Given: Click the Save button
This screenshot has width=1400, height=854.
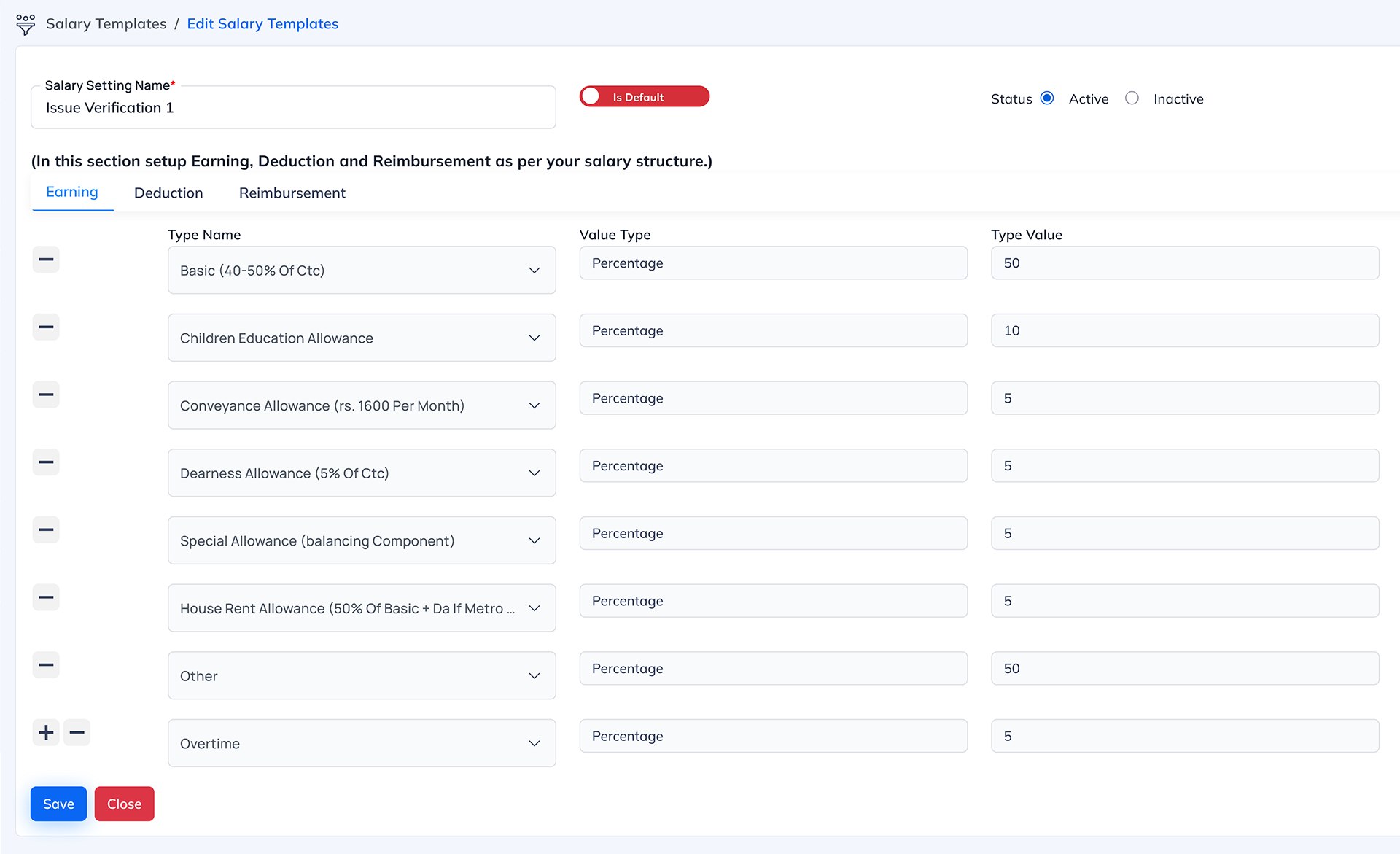Looking at the screenshot, I should pos(58,804).
